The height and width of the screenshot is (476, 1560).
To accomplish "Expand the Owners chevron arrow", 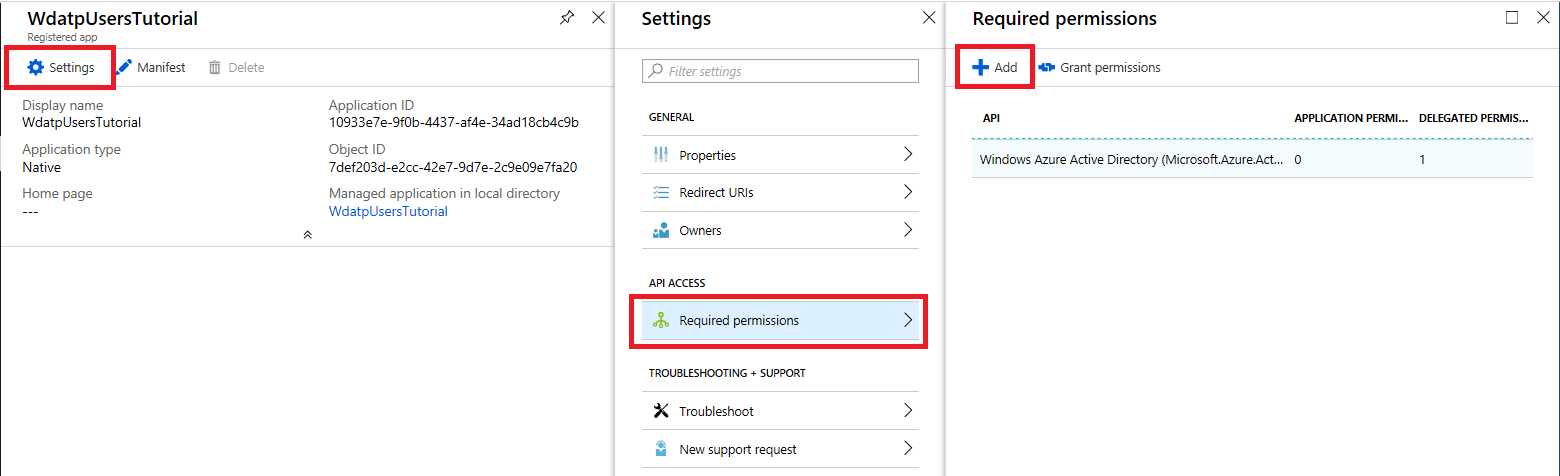I will [x=908, y=229].
